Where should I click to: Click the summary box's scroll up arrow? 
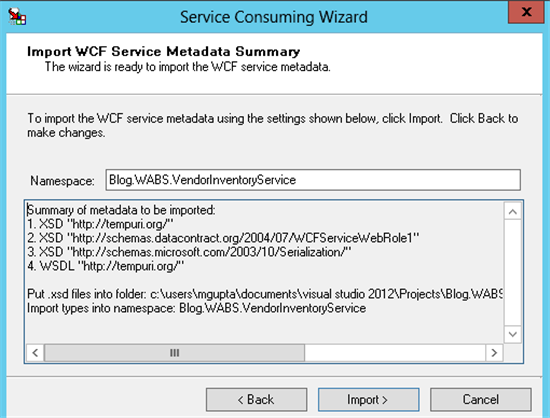(x=512, y=211)
